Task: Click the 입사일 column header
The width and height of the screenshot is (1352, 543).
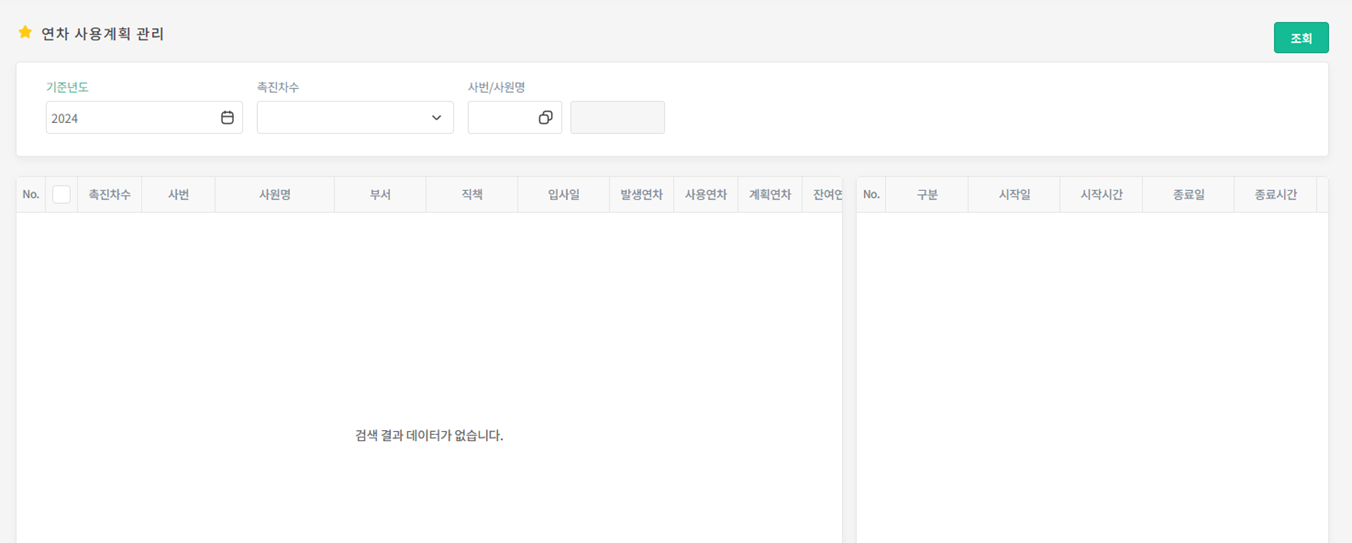Action: 563,195
